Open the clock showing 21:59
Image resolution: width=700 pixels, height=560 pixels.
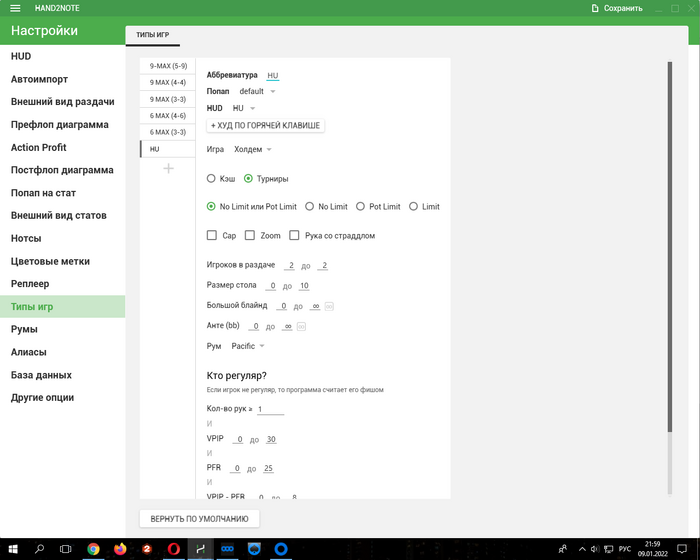652,549
